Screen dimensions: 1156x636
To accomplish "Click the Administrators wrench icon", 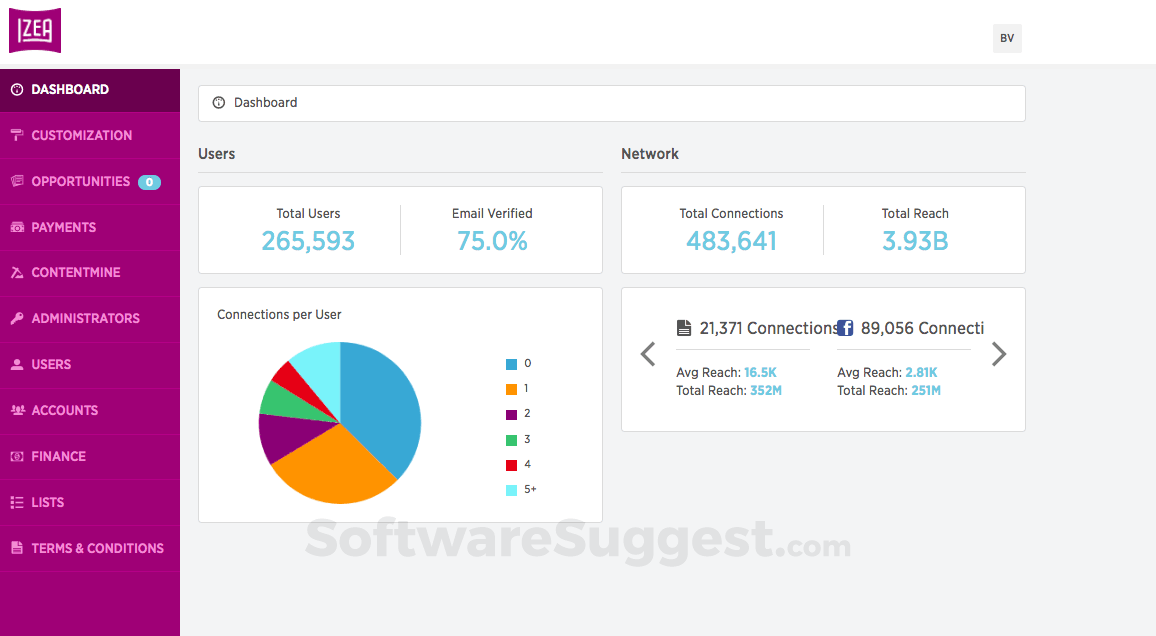I will (16, 318).
